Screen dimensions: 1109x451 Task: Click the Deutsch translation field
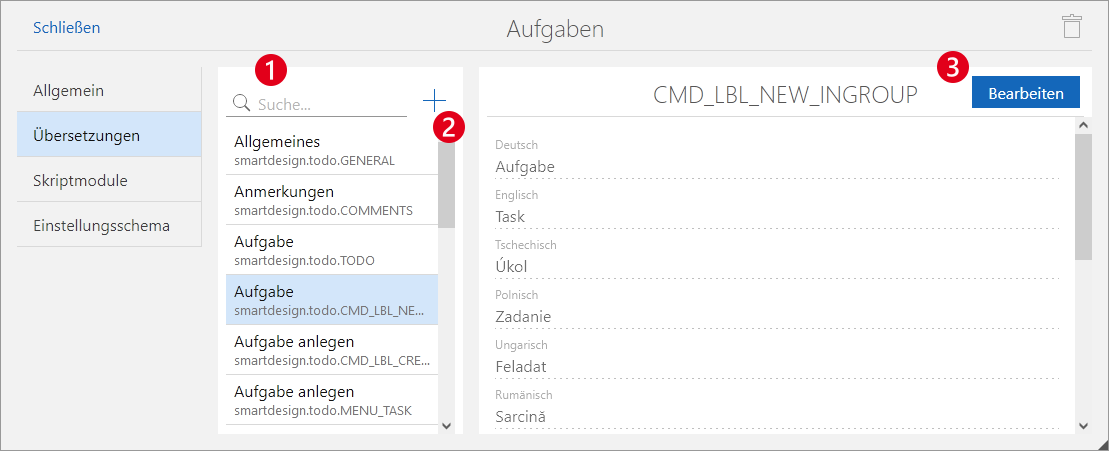click(776, 167)
